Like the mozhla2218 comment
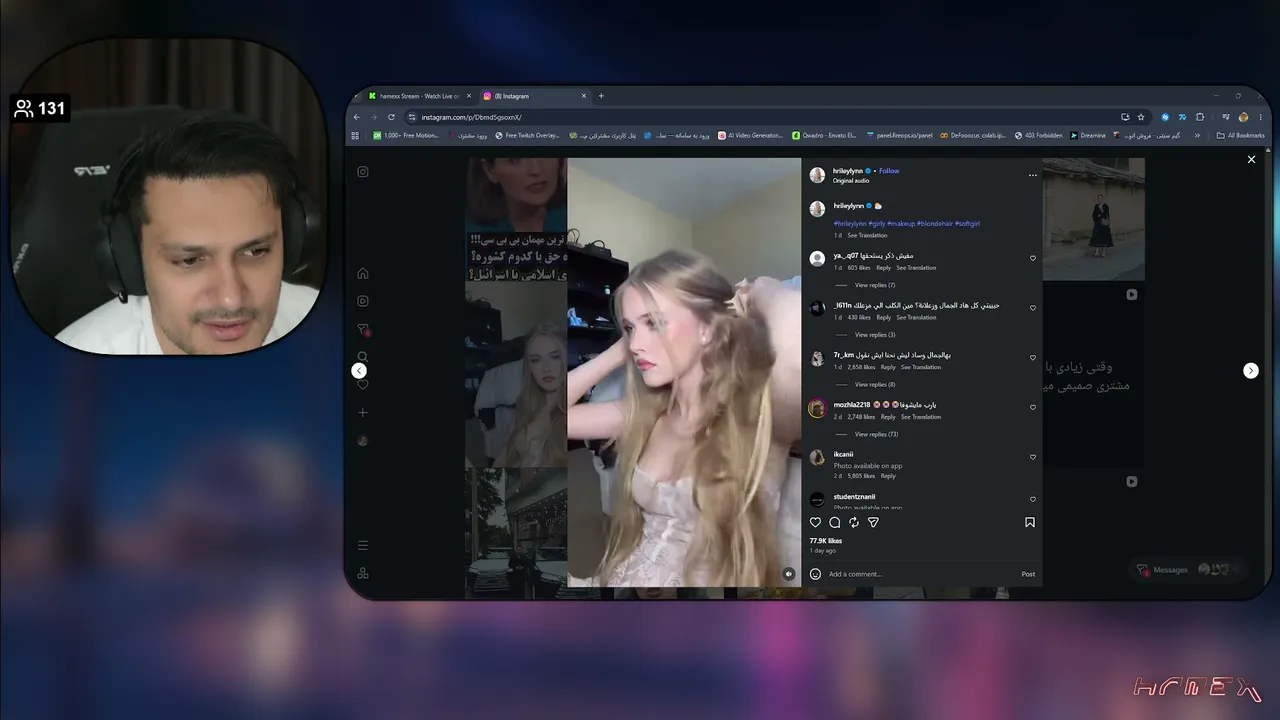Viewport: 1280px width, 720px height. pyautogui.click(x=1033, y=408)
